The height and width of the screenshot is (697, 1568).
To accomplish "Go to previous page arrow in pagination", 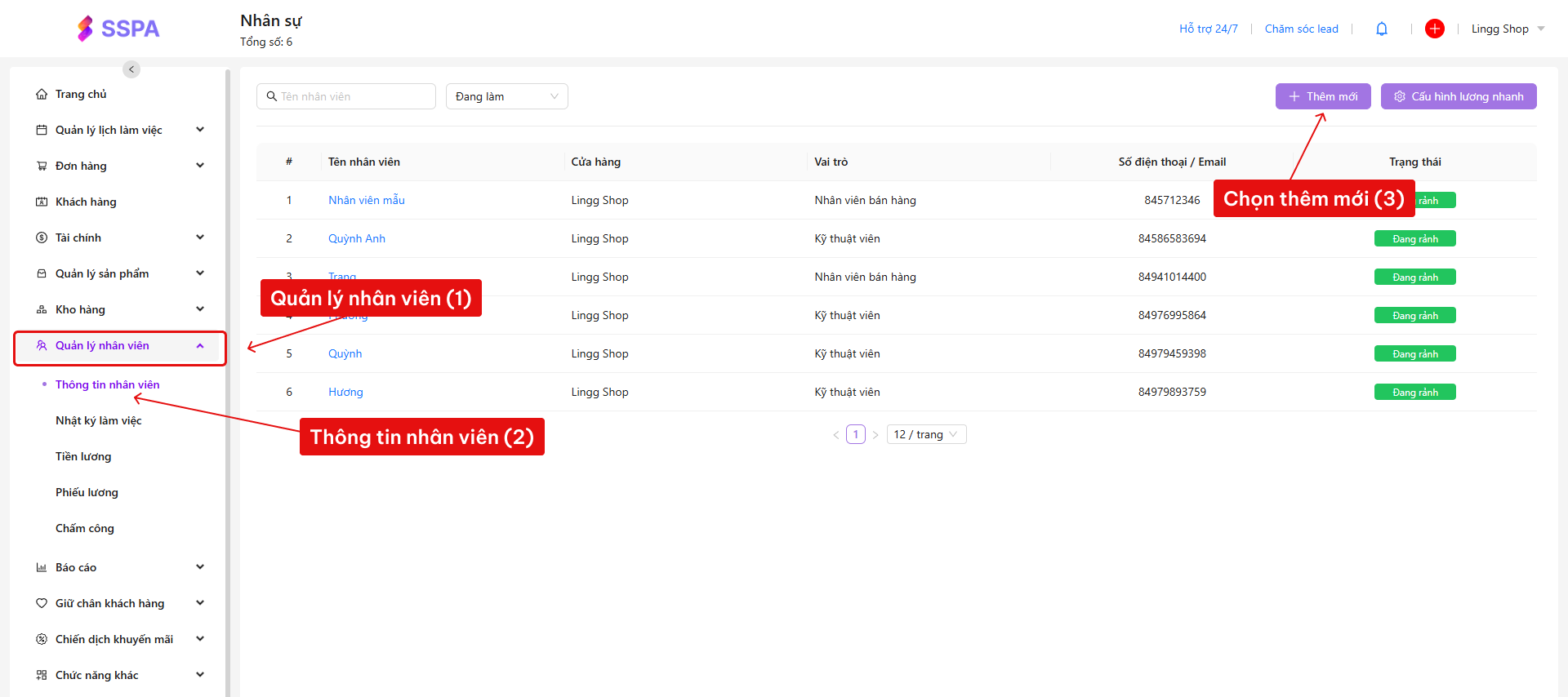I will coord(836,435).
